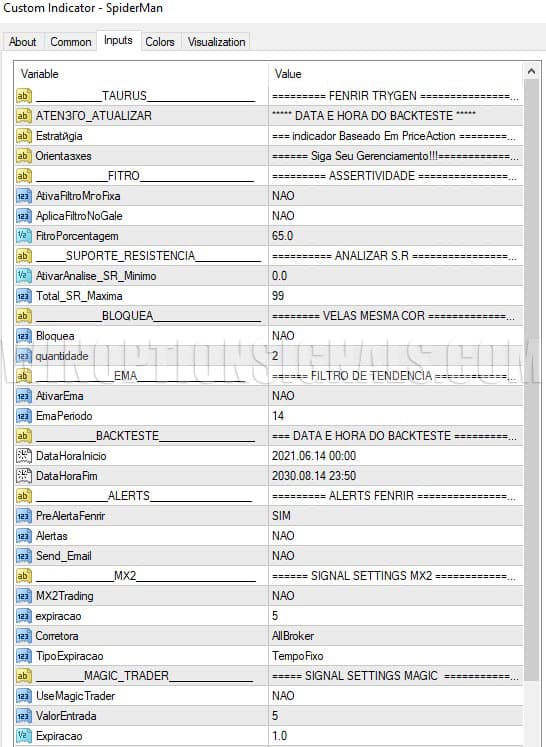The width and height of the screenshot is (546, 747).
Task: Open AplicaFiltroNoGale NAO value dropdown
Action: 396,216
